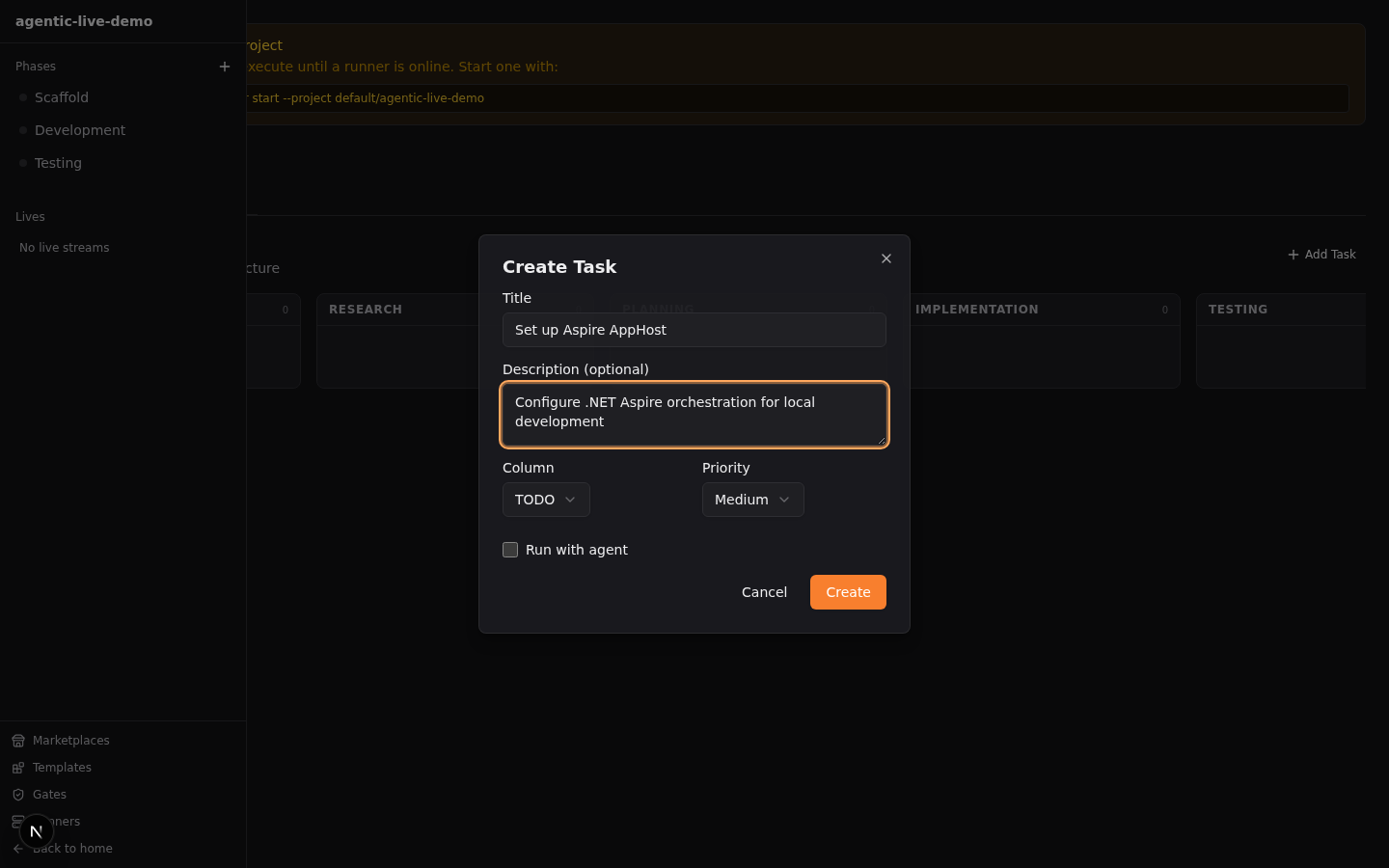Click the back arrow icon for home
The image size is (1389, 868).
tap(18, 849)
